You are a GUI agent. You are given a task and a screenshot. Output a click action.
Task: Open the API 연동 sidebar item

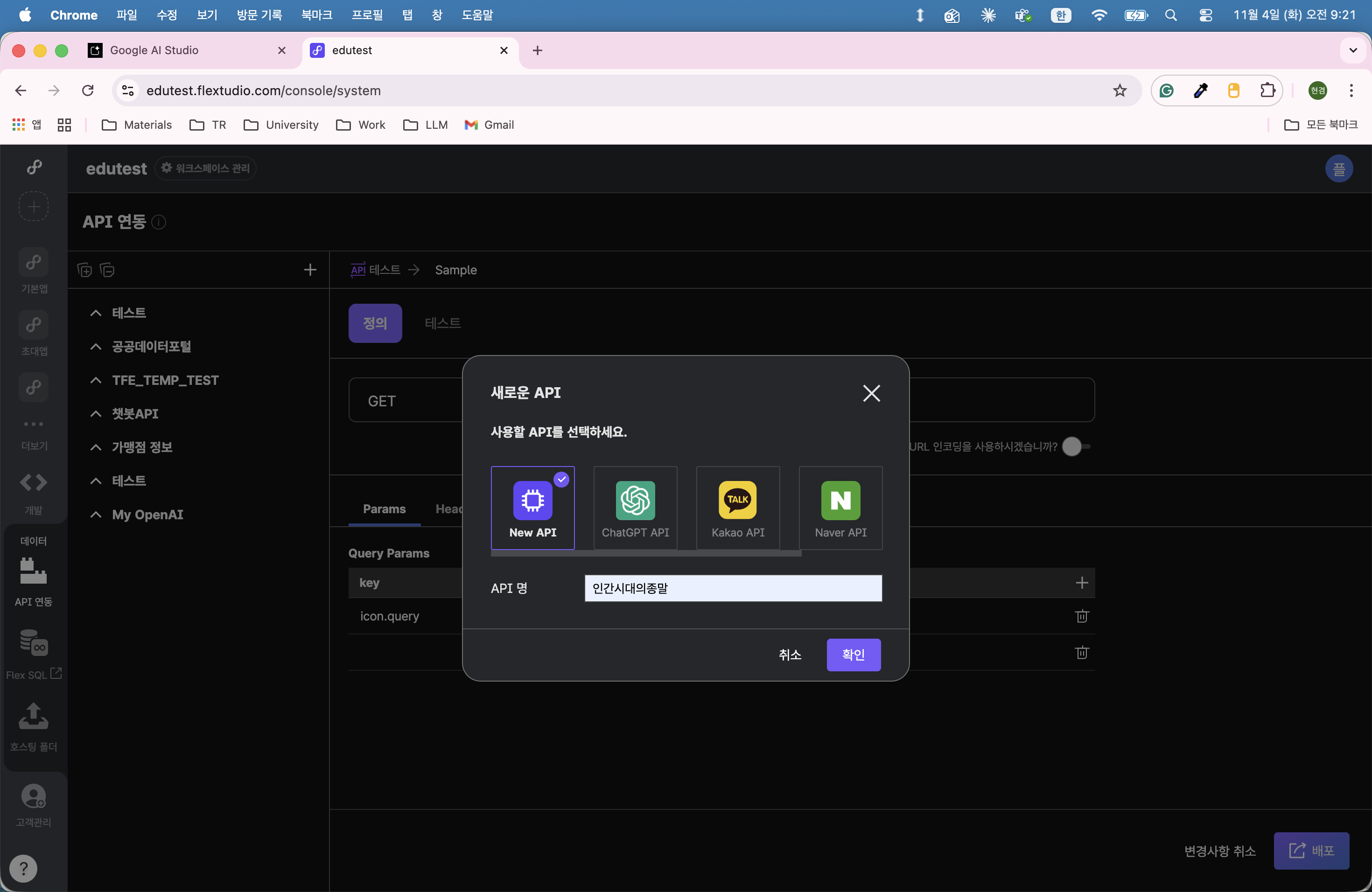point(34,582)
